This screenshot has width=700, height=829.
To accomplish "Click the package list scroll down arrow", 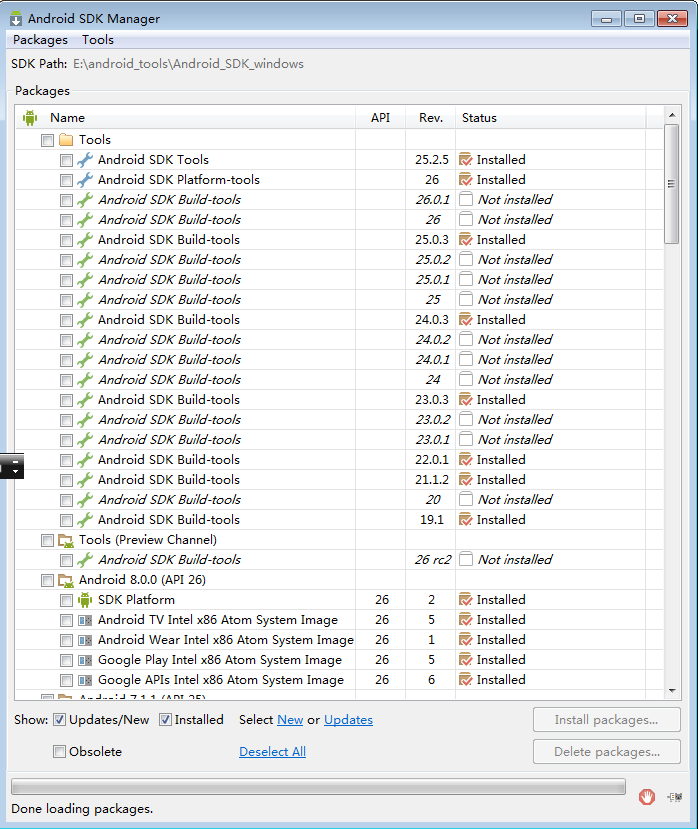I will tap(672, 691).
